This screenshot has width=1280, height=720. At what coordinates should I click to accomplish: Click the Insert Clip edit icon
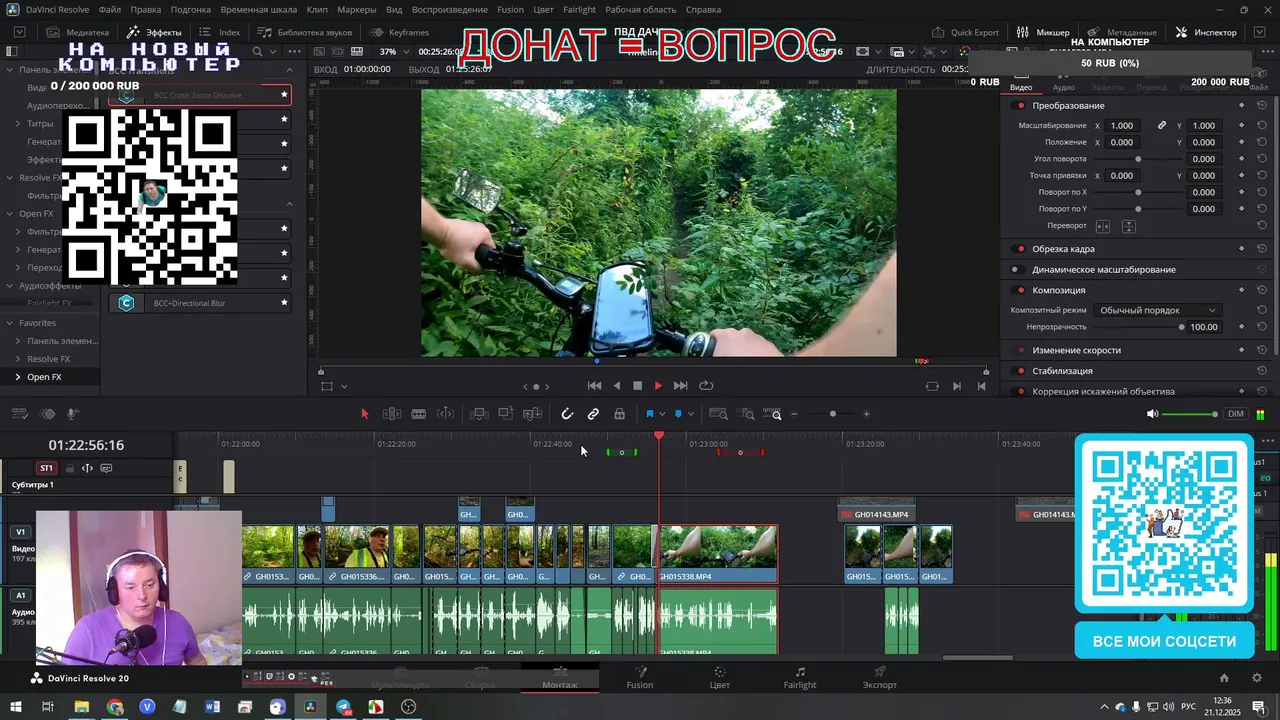click(x=479, y=414)
